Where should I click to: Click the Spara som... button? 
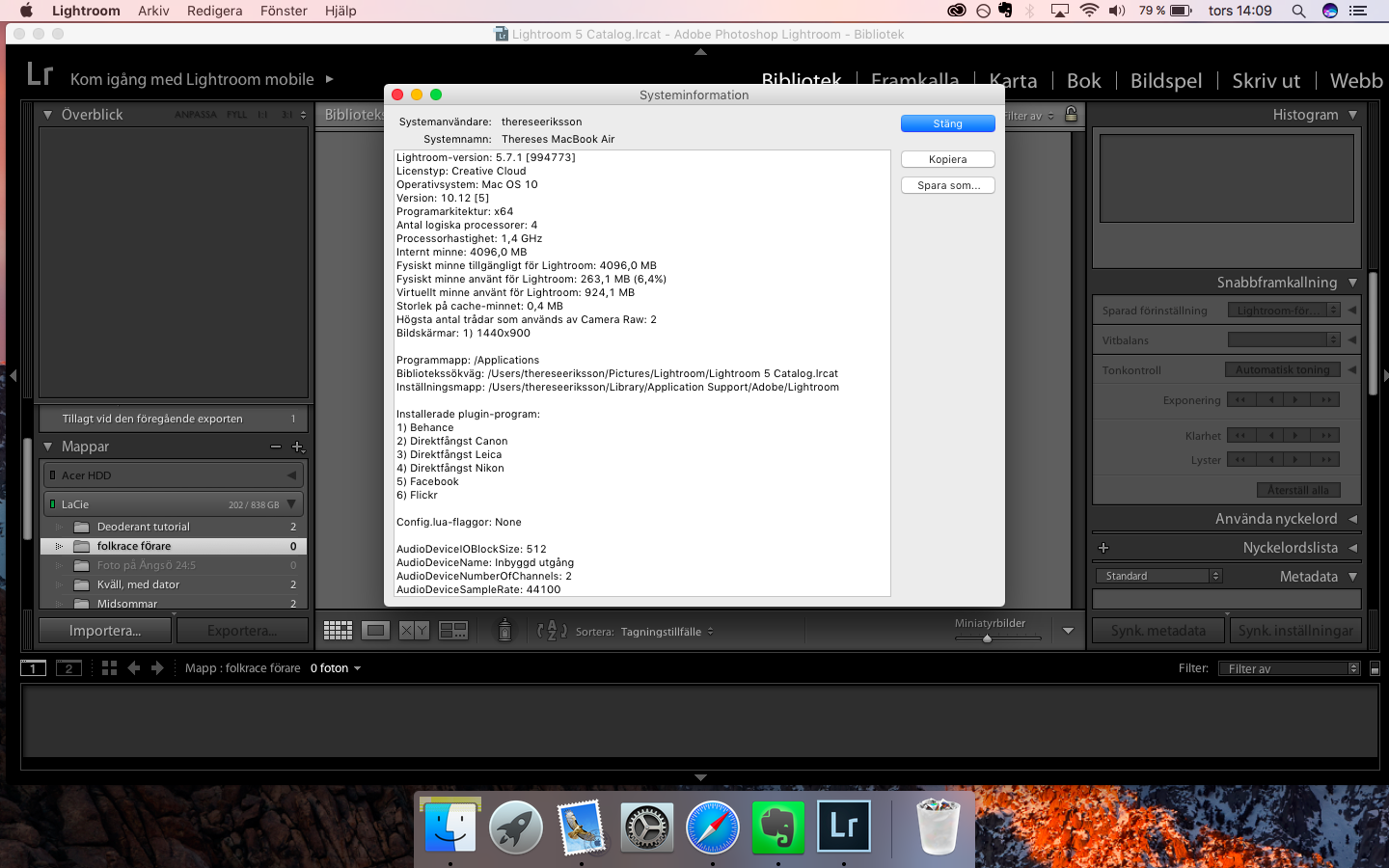(947, 185)
